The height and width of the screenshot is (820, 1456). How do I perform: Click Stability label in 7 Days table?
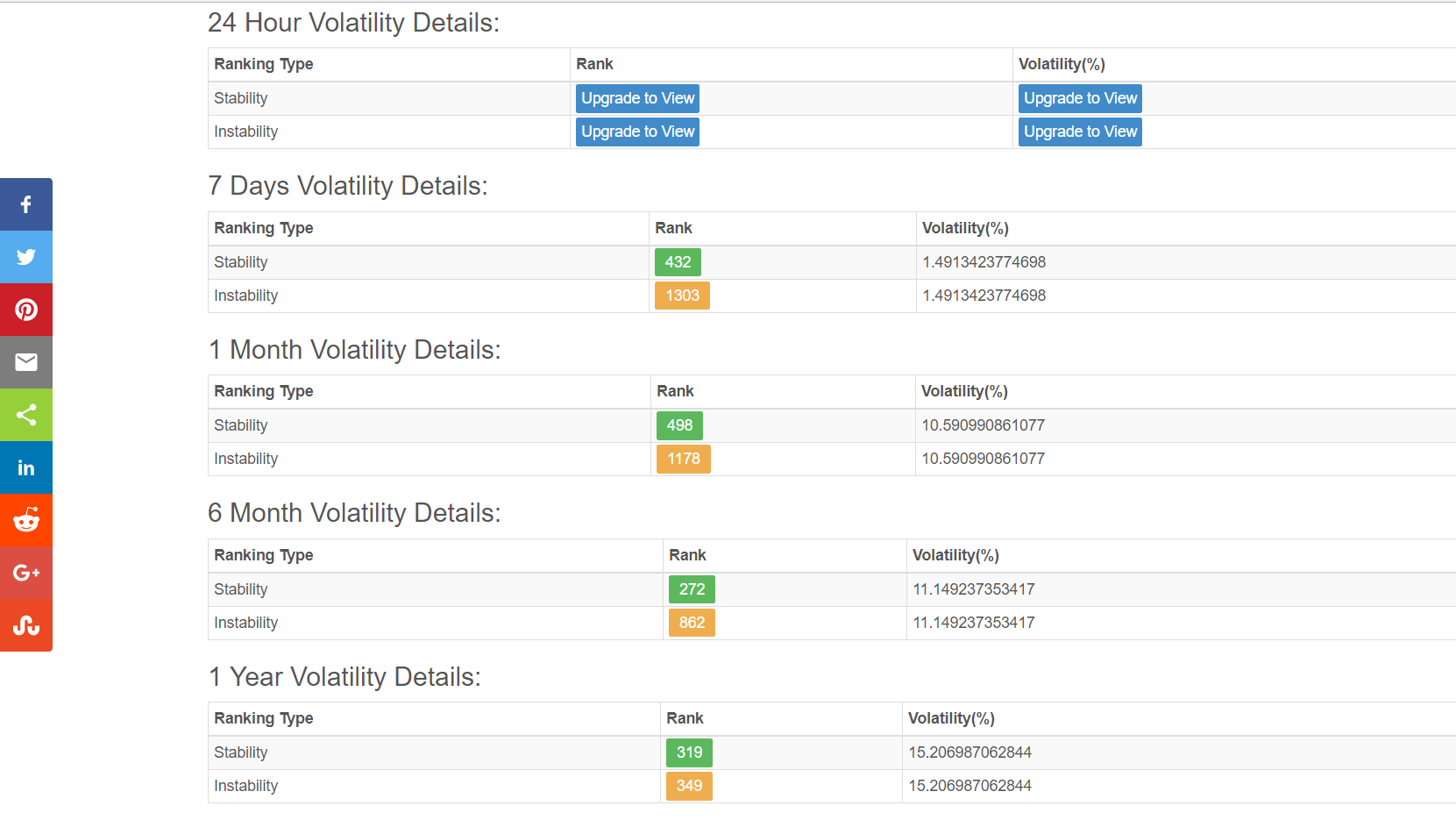click(x=240, y=262)
